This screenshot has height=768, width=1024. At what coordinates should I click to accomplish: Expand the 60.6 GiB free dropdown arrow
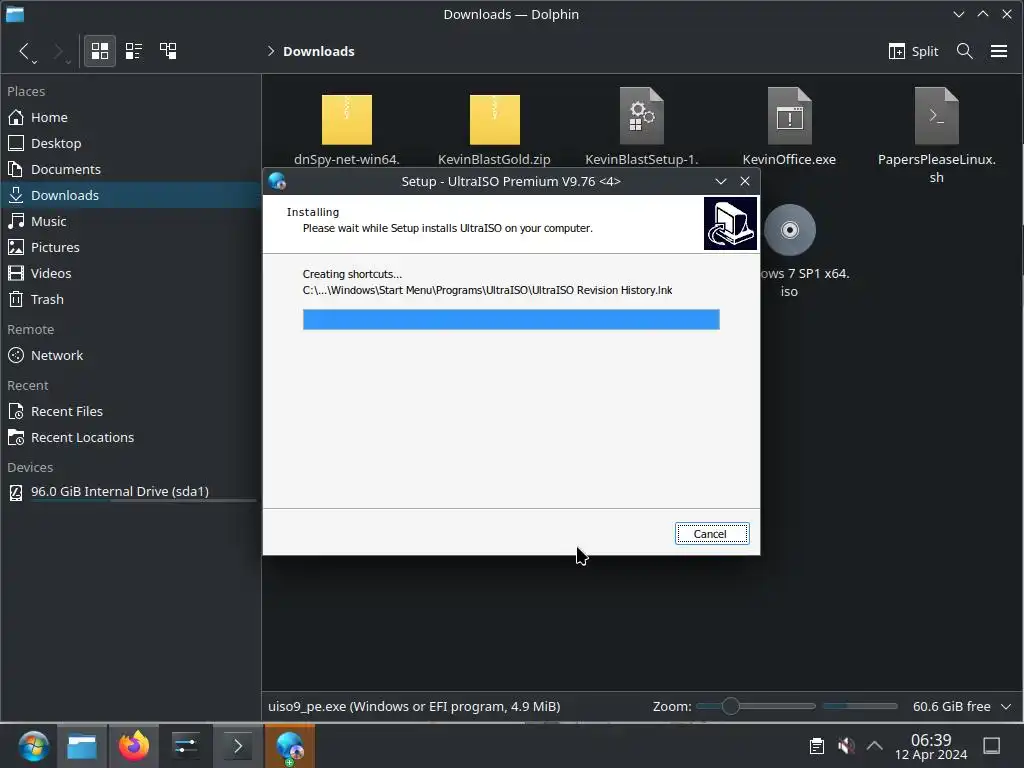pyautogui.click(x=1006, y=707)
